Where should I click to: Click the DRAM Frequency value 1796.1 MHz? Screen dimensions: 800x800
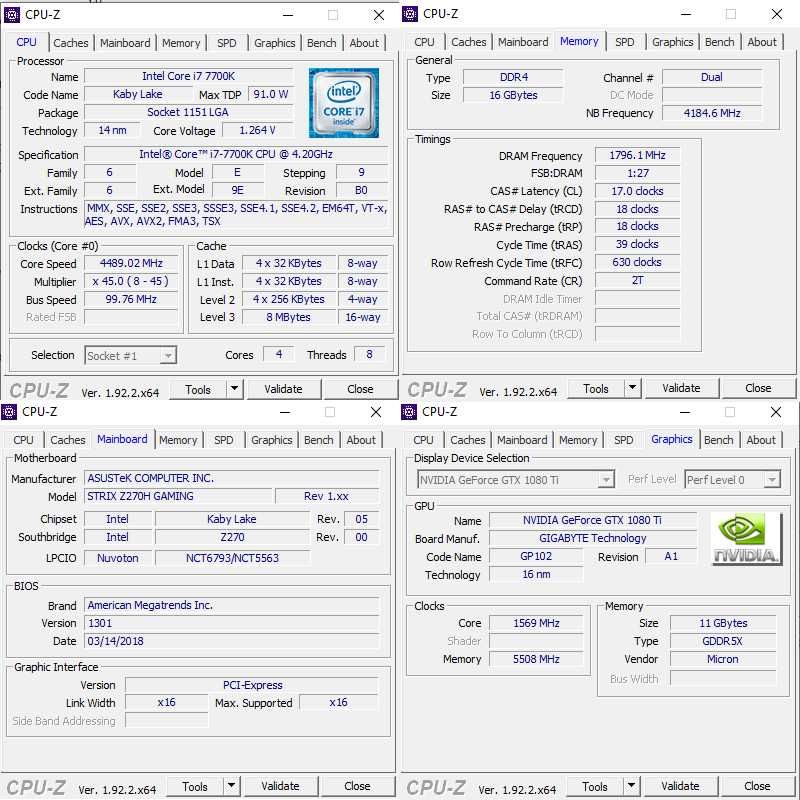click(x=637, y=155)
